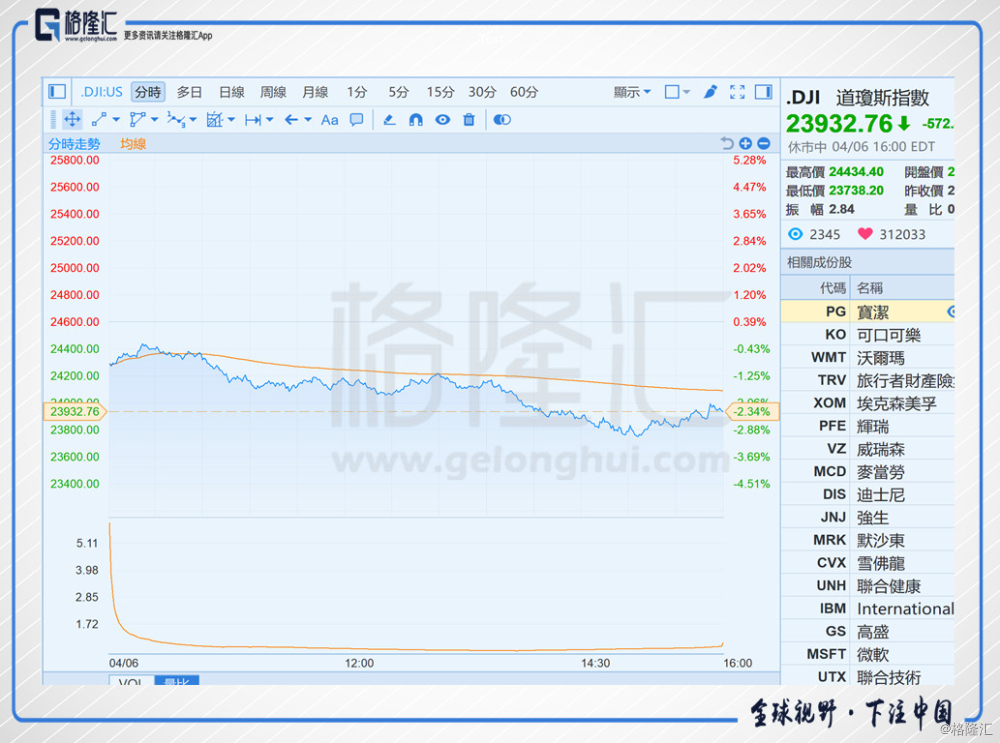This screenshot has height=743, width=1000.
Task: Select the range measure tool
Action: [x=253, y=119]
